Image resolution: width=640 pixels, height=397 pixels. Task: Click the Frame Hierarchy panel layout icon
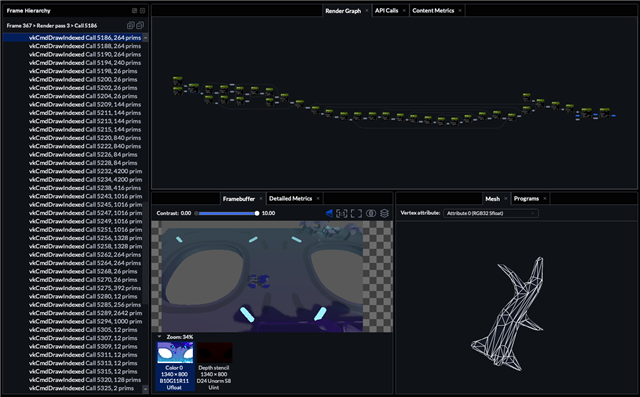coord(134,11)
